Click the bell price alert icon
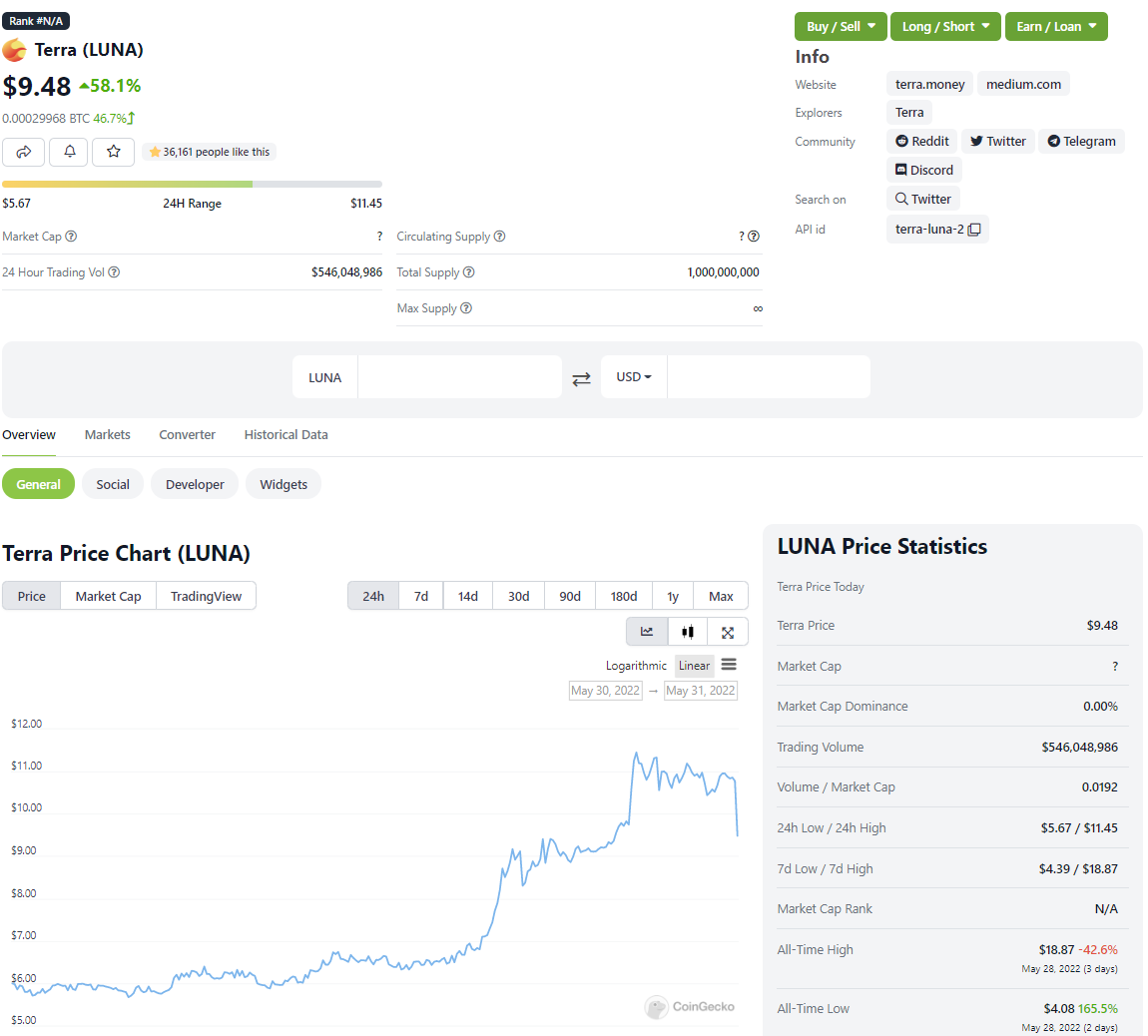The image size is (1148, 1036). click(70, 152)
